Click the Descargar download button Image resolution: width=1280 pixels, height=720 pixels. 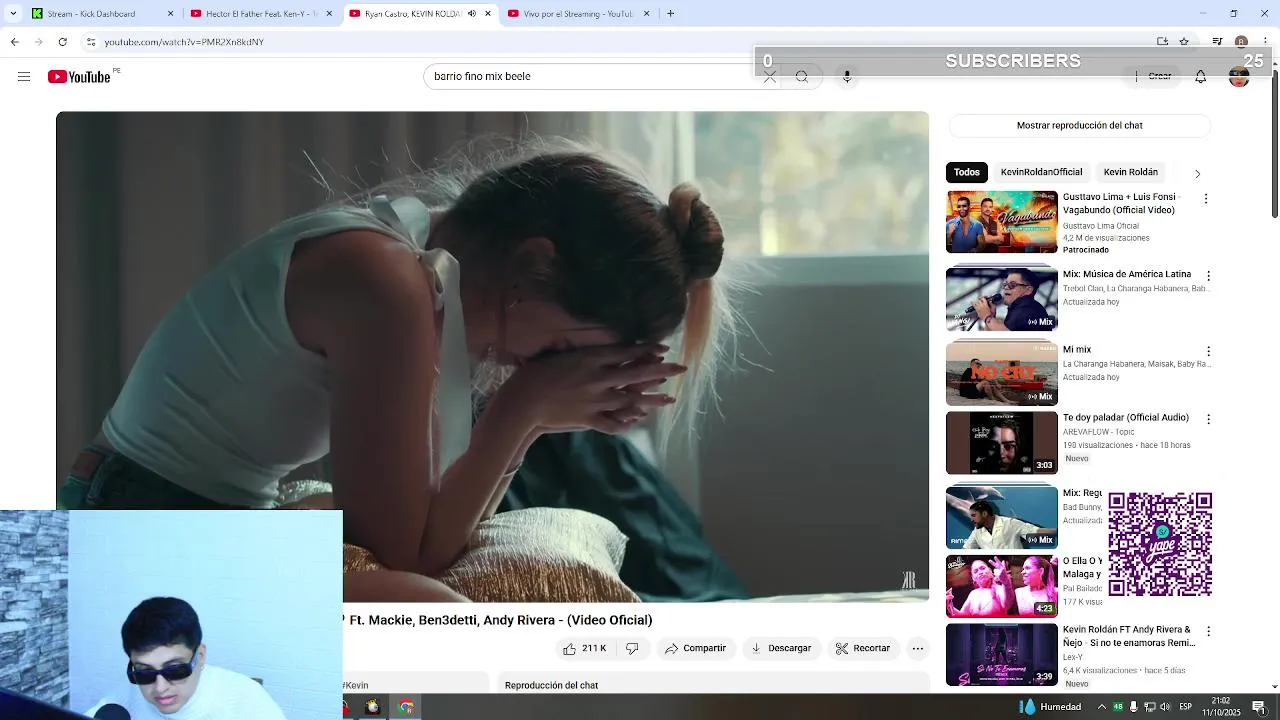point(781,648)
